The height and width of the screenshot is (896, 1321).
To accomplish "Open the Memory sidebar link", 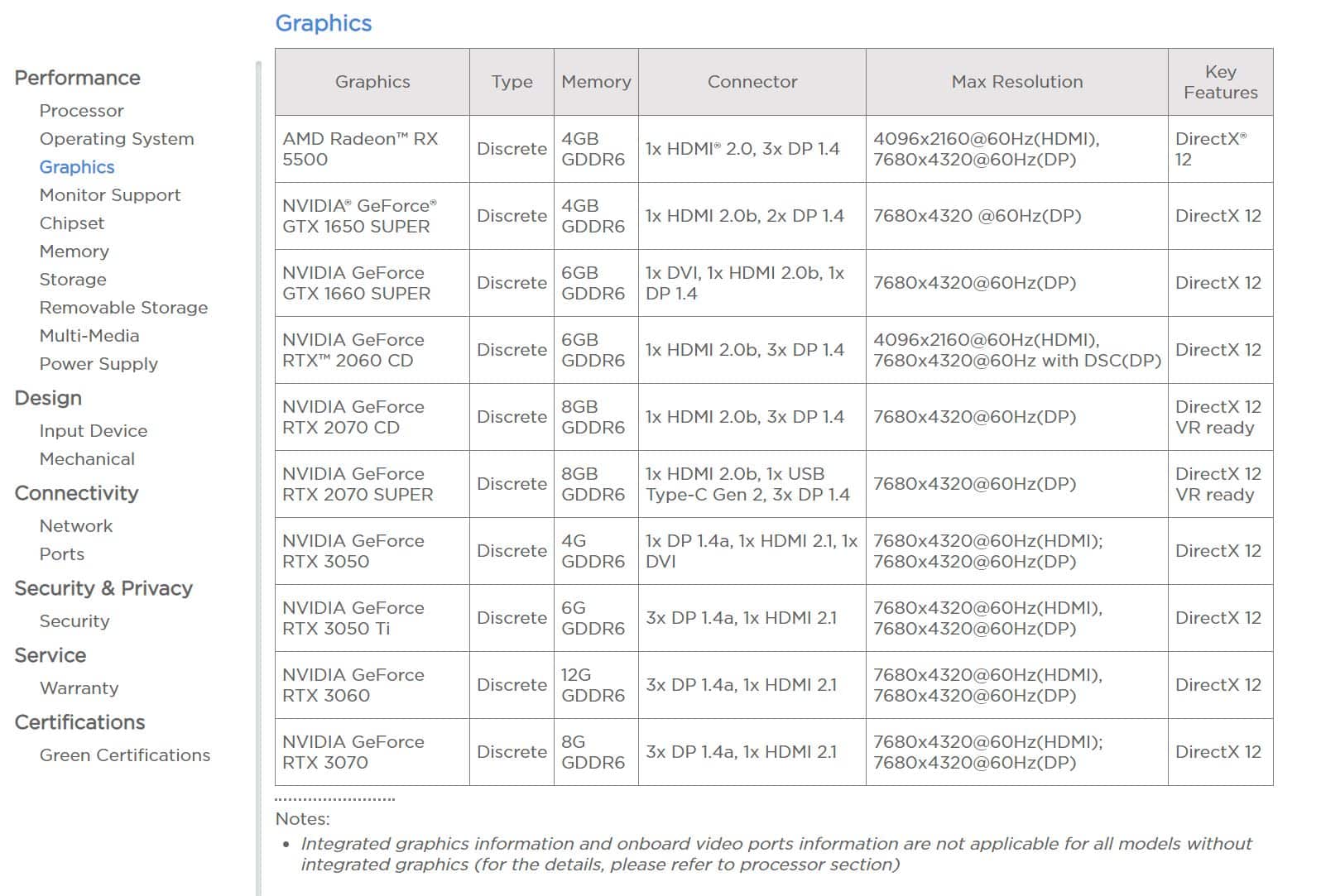I will (x=74, y=252).
